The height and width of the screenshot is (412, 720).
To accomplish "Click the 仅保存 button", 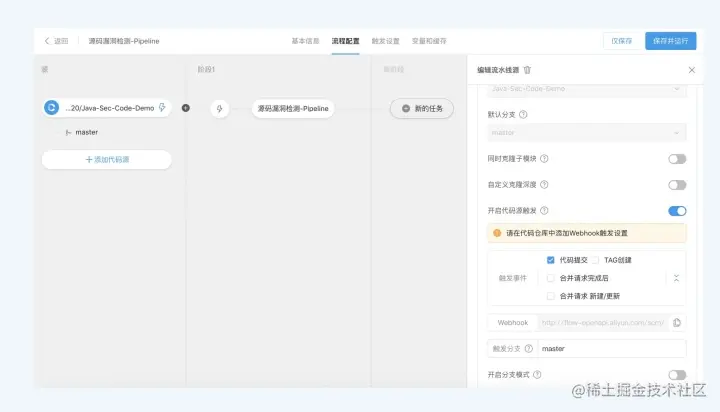I will tap(621, 41).
